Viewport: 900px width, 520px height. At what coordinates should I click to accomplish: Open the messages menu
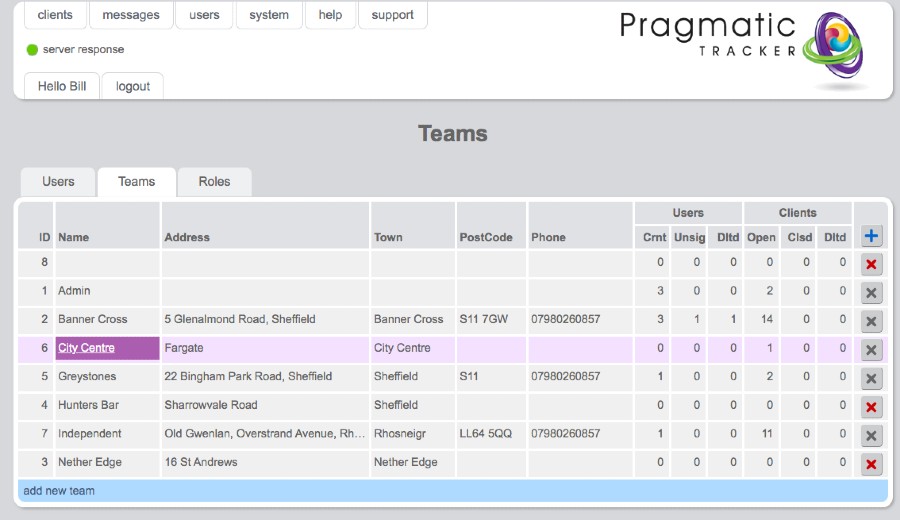131,15
